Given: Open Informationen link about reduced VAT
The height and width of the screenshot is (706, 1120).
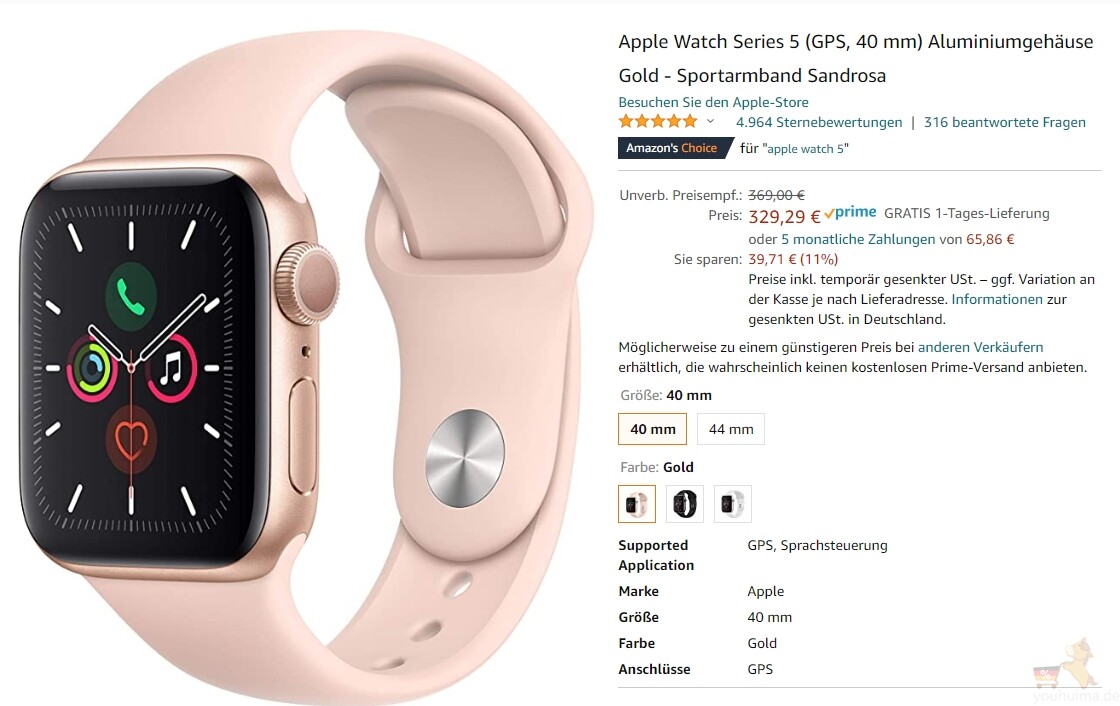Looking at the screenshot, I should click(x=996, y=299).
